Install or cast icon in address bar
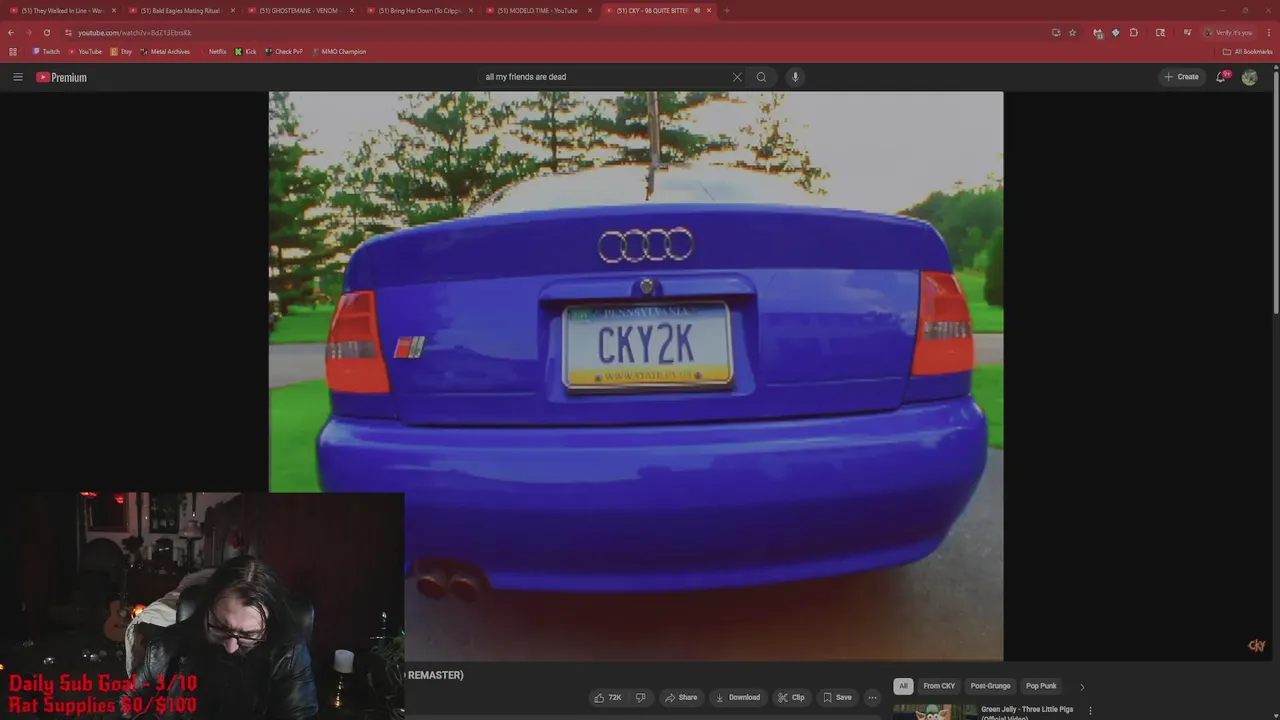 coord(1056,32)
